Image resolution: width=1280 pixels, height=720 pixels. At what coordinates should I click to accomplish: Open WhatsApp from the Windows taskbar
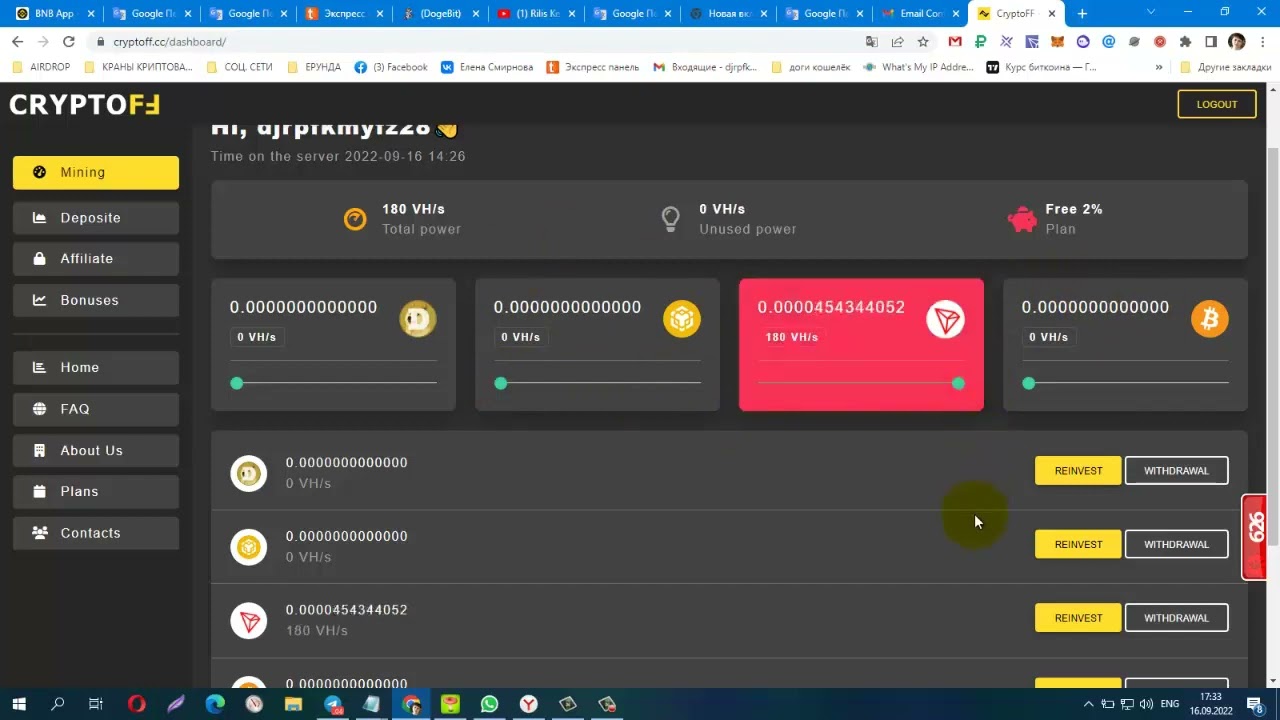point(489,704)
